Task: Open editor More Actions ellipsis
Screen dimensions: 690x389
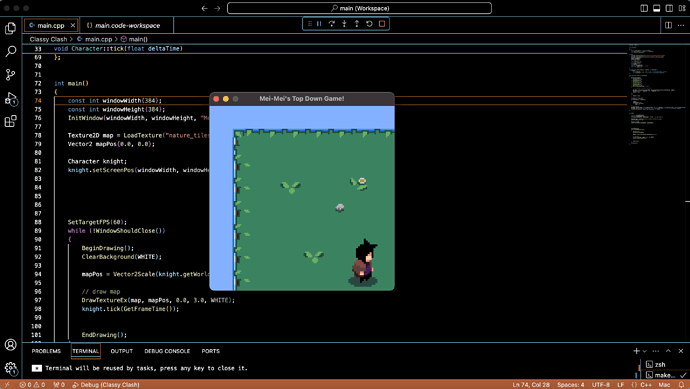Action: 681,25
